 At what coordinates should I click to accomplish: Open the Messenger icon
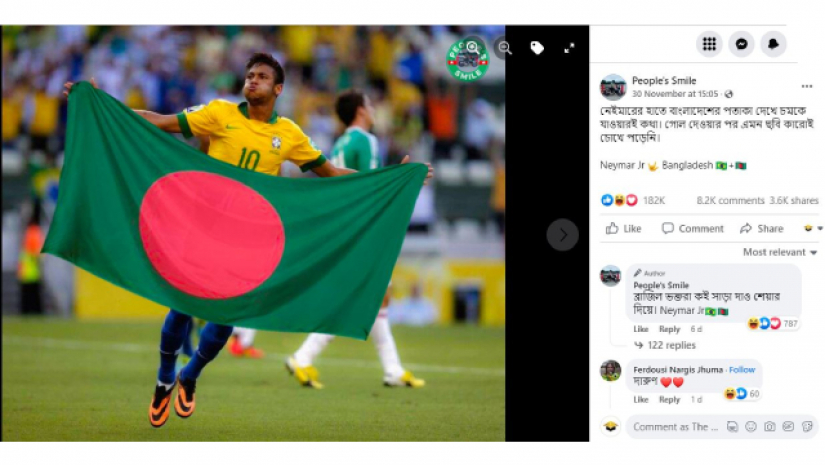pos(741,44)
